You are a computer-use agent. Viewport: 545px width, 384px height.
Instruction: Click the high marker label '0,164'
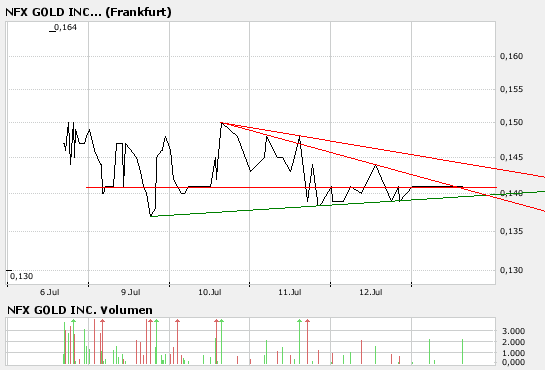pos(65,27)
